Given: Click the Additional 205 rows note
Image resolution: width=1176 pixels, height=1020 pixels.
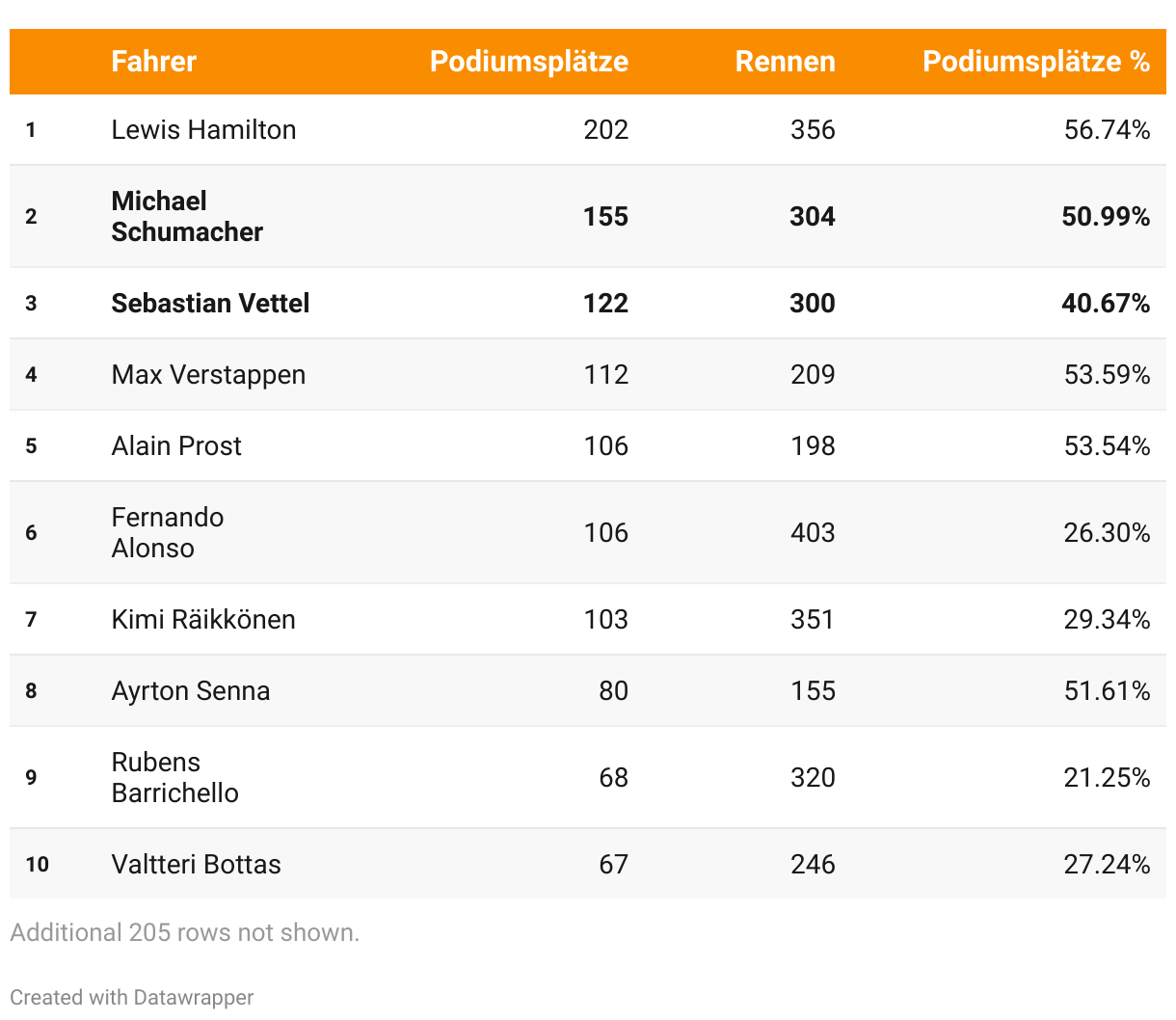Looking at the screenshot, I should [184, 932].
